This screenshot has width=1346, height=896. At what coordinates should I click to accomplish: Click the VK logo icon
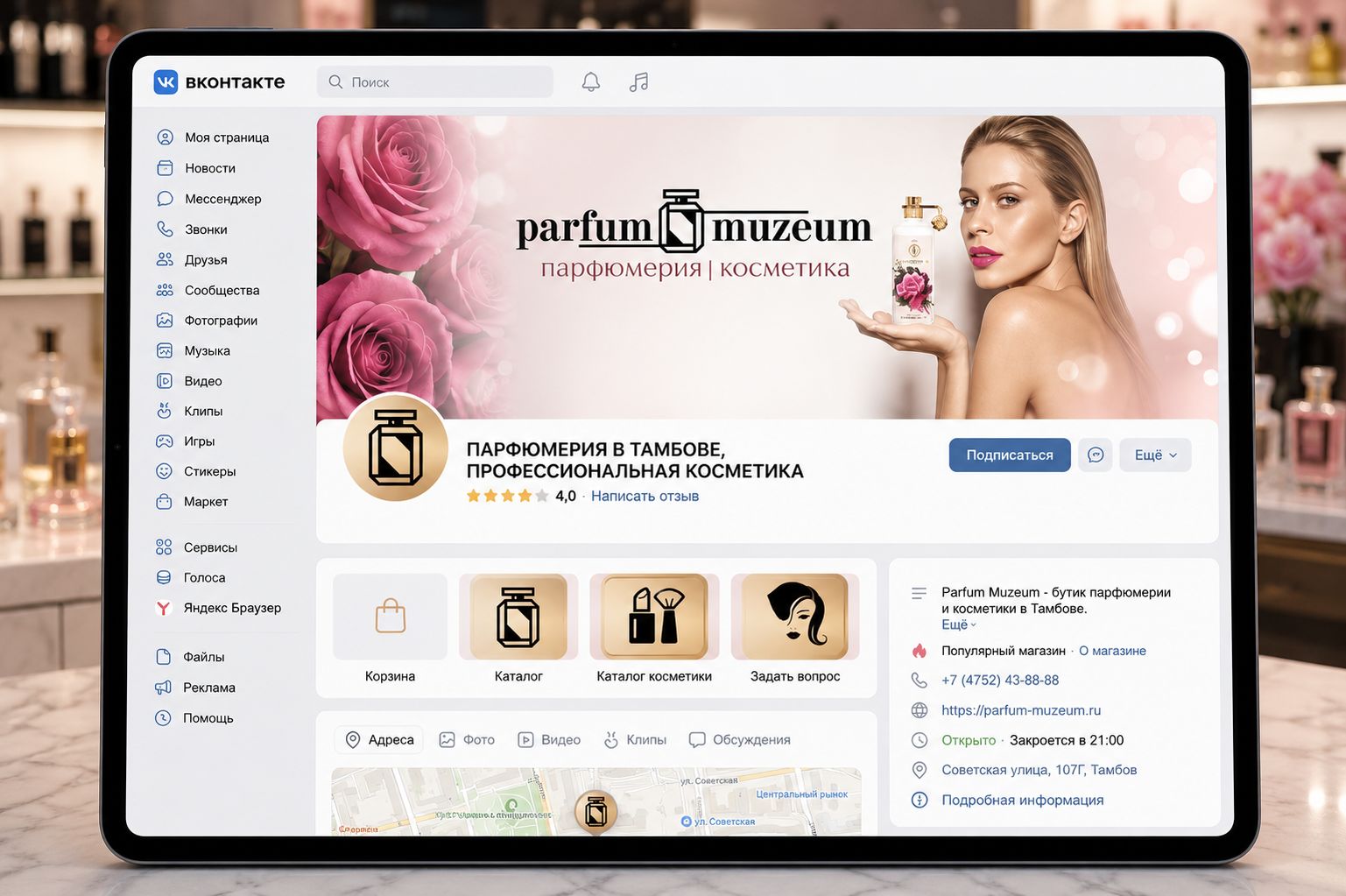click(x=166, y=81)
